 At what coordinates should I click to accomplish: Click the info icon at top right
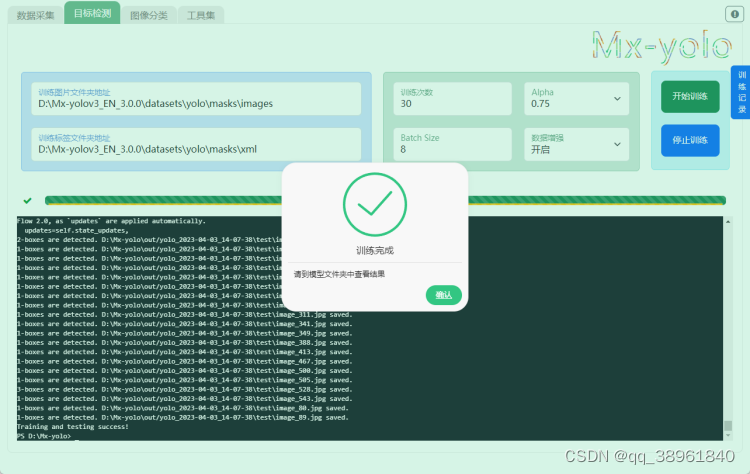[734, 14]
